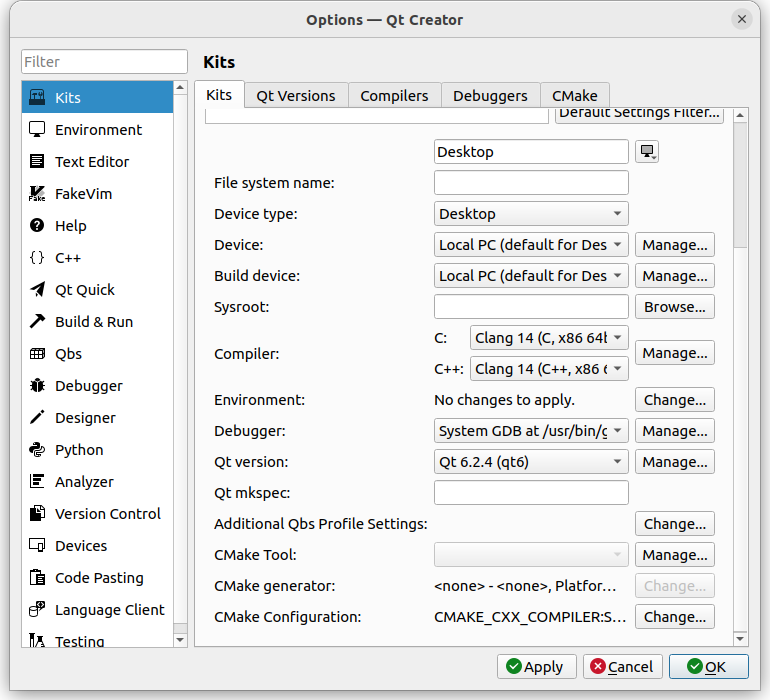Open Designer settings
The height and width of the screenshot is (700, 770).
(97, 418)
